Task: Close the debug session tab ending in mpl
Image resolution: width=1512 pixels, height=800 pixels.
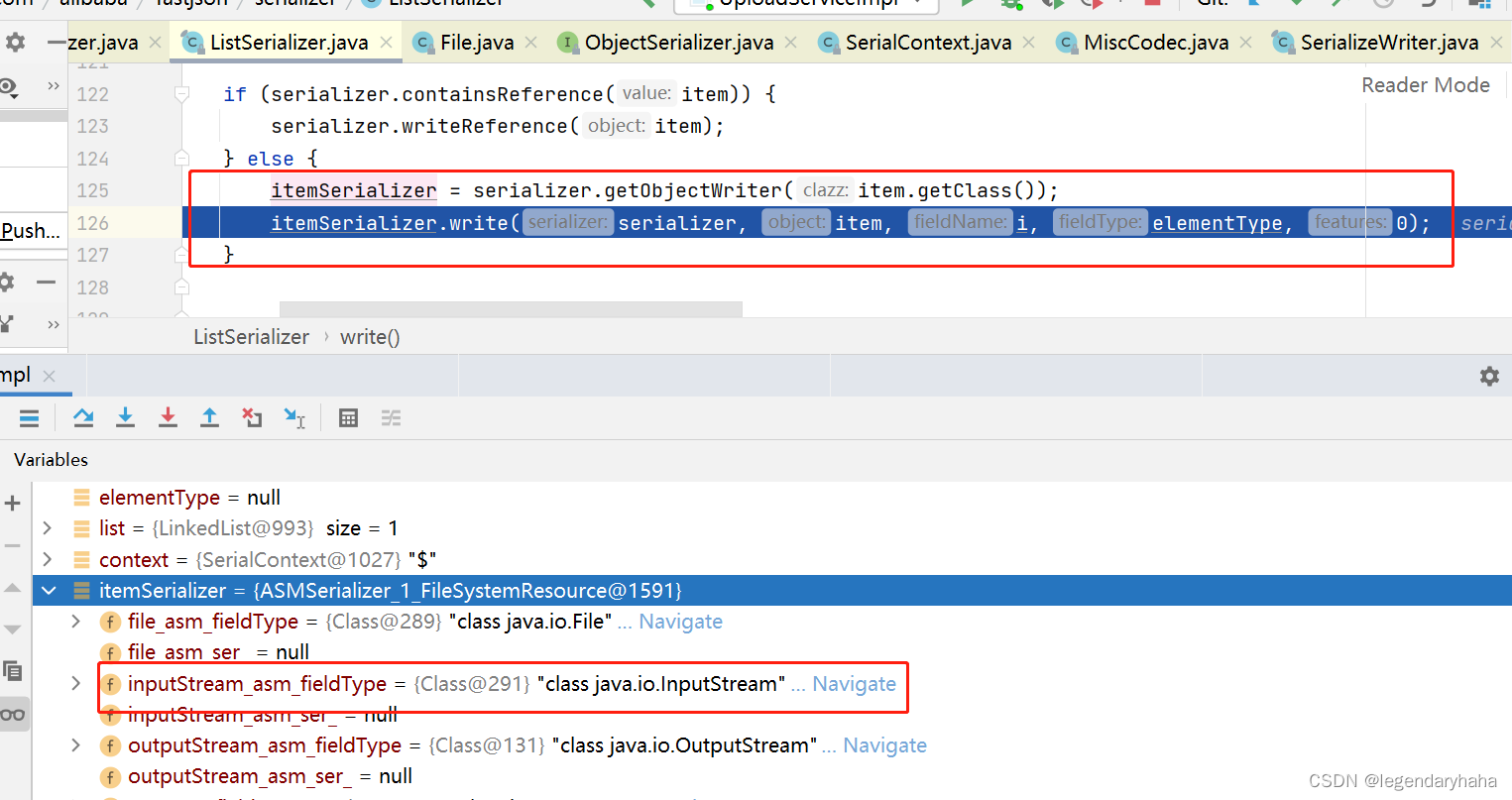Action: 50,376
